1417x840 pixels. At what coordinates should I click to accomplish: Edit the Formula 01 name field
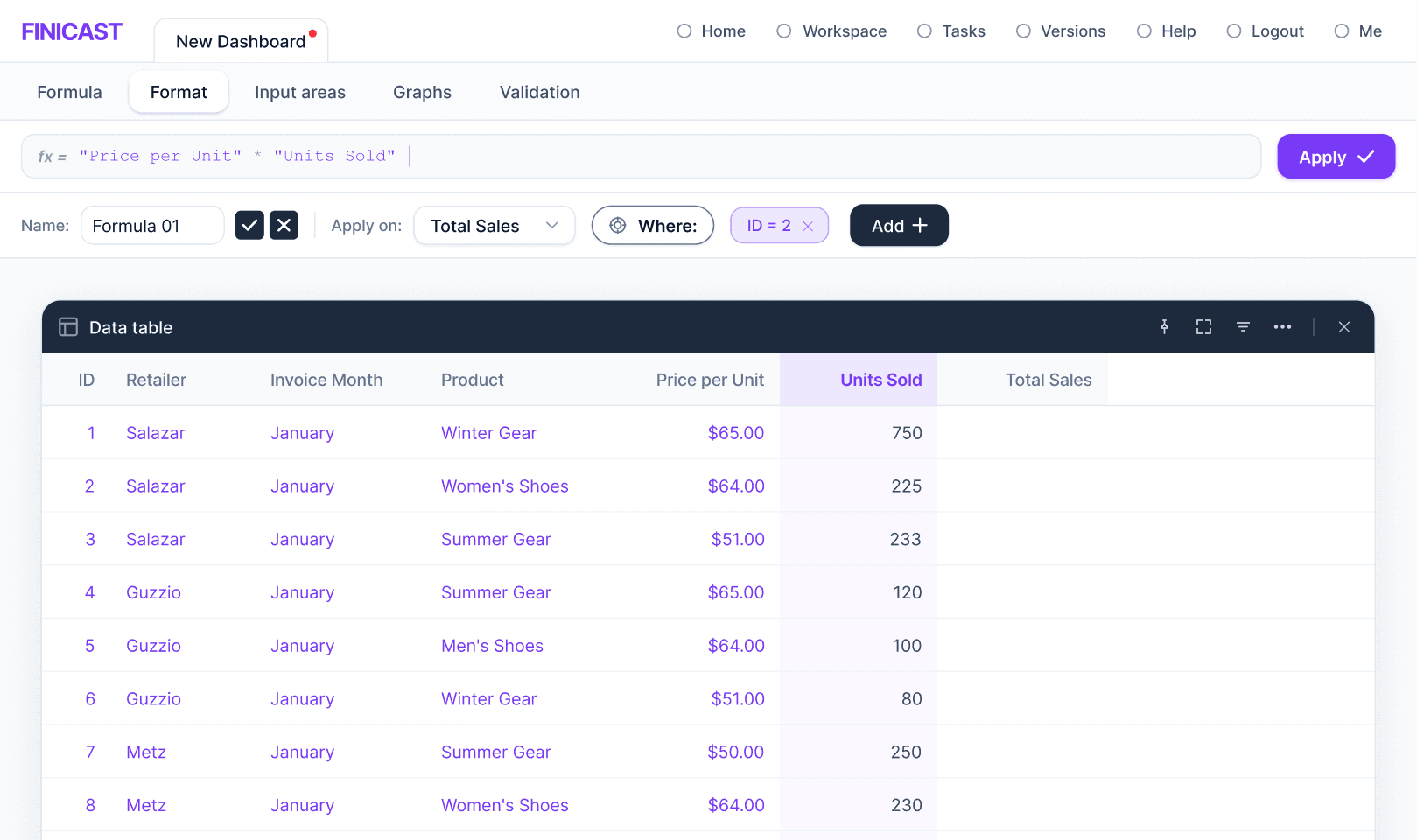[152, 226]
